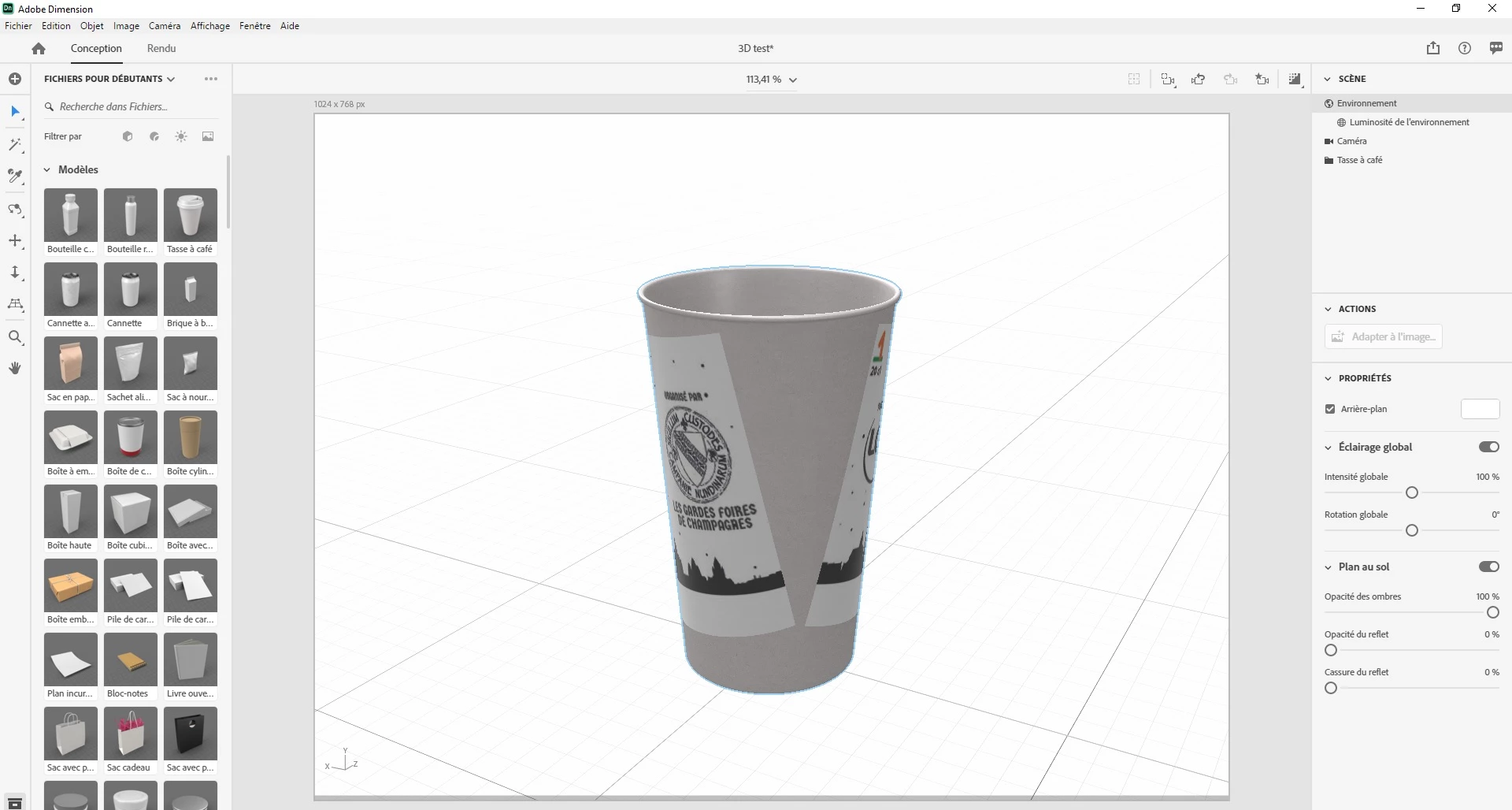The height and width of the screenshot is (810, 1512).
Task: Toggle the Arrière-plan checkbox
Action: pyautogui.click(x=1330, y=409)
